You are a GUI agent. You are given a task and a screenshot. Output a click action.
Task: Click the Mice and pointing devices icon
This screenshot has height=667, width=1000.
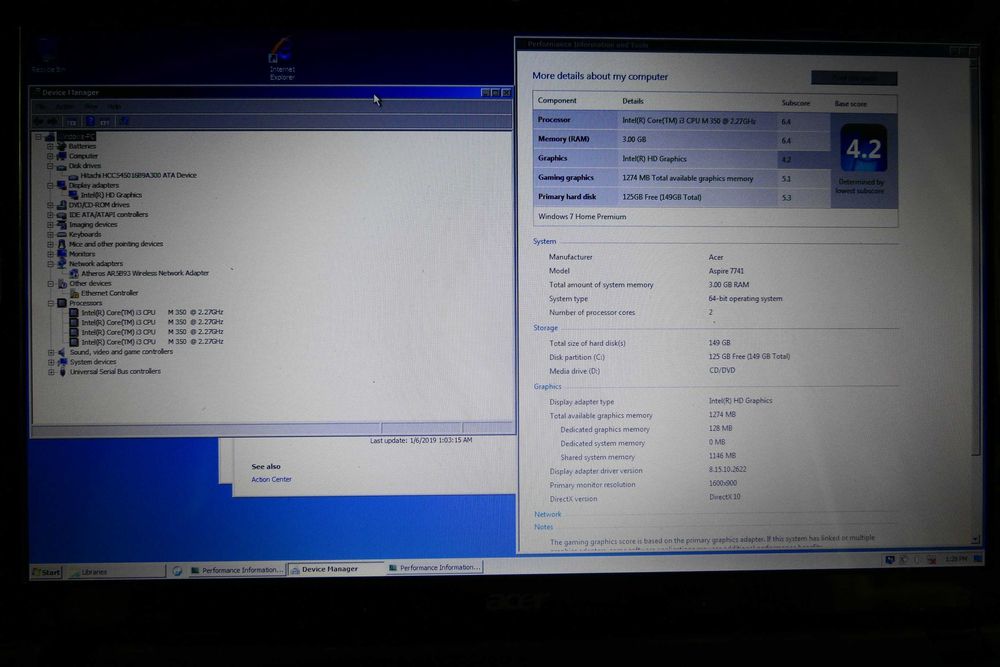(x=61, y=244)
